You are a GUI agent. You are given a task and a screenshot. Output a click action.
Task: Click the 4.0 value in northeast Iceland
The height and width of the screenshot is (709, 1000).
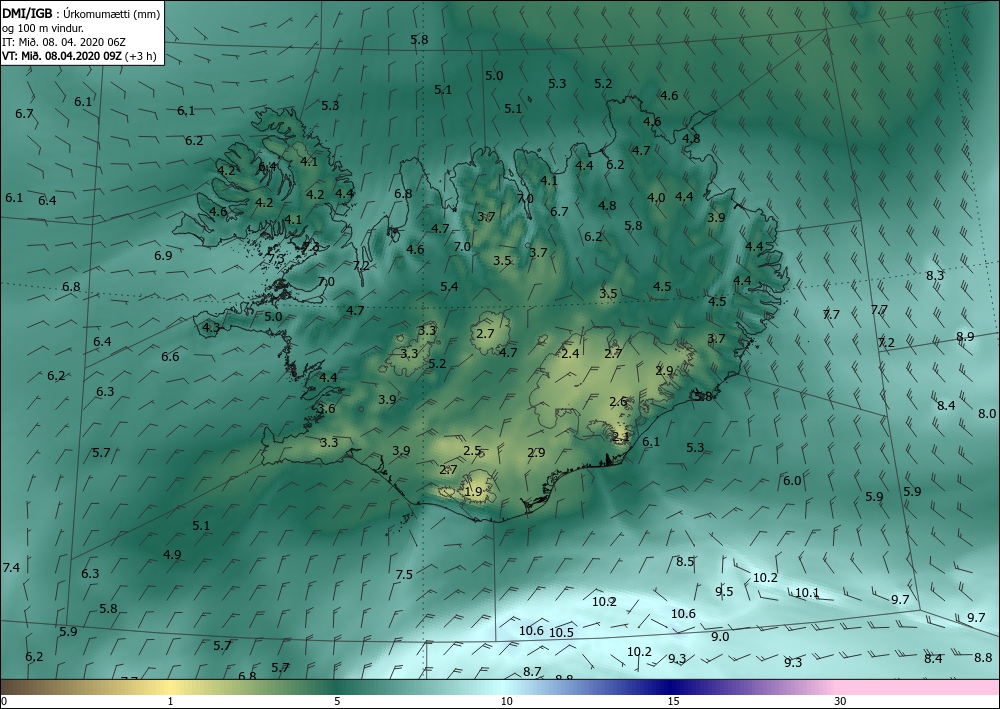click(656, 198)
